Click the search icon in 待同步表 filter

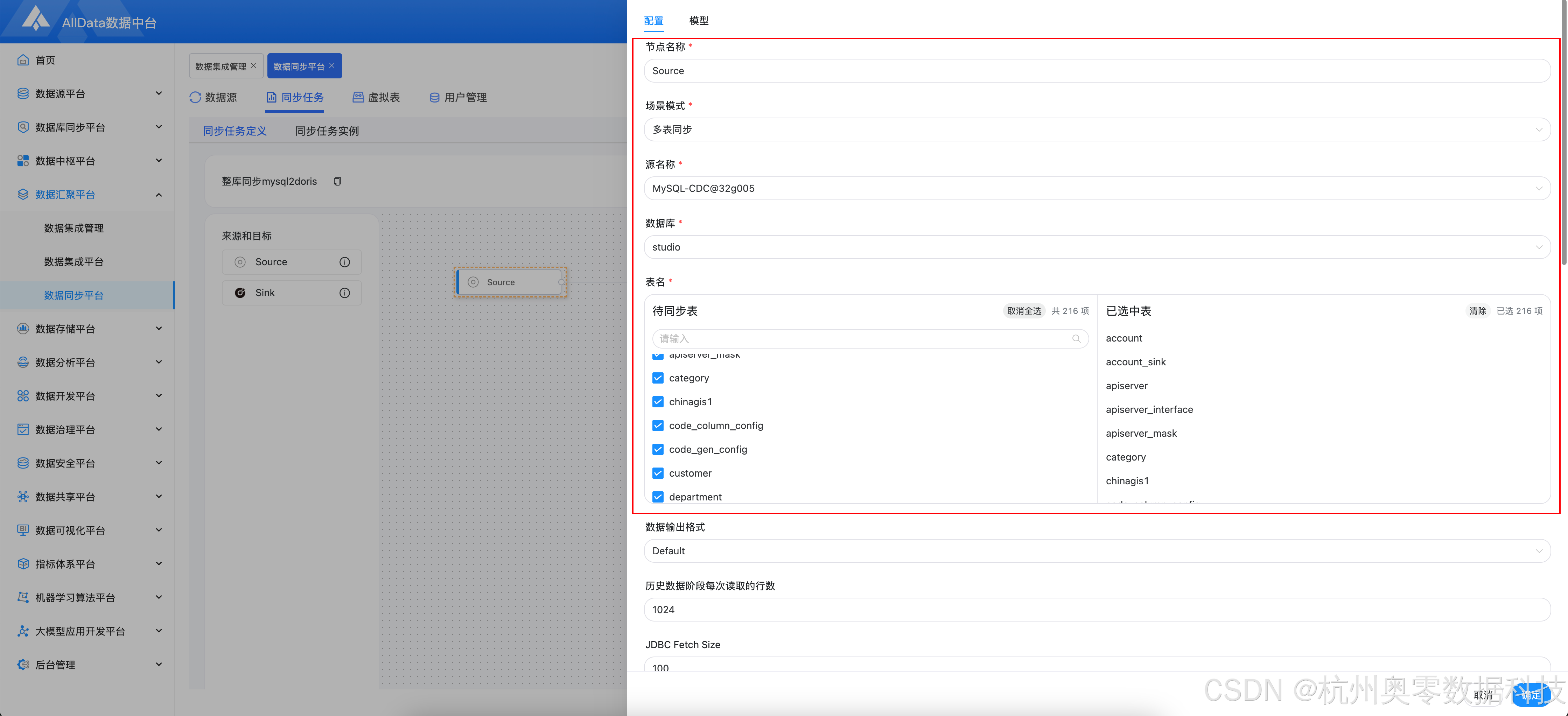[x=1076, y=338]
